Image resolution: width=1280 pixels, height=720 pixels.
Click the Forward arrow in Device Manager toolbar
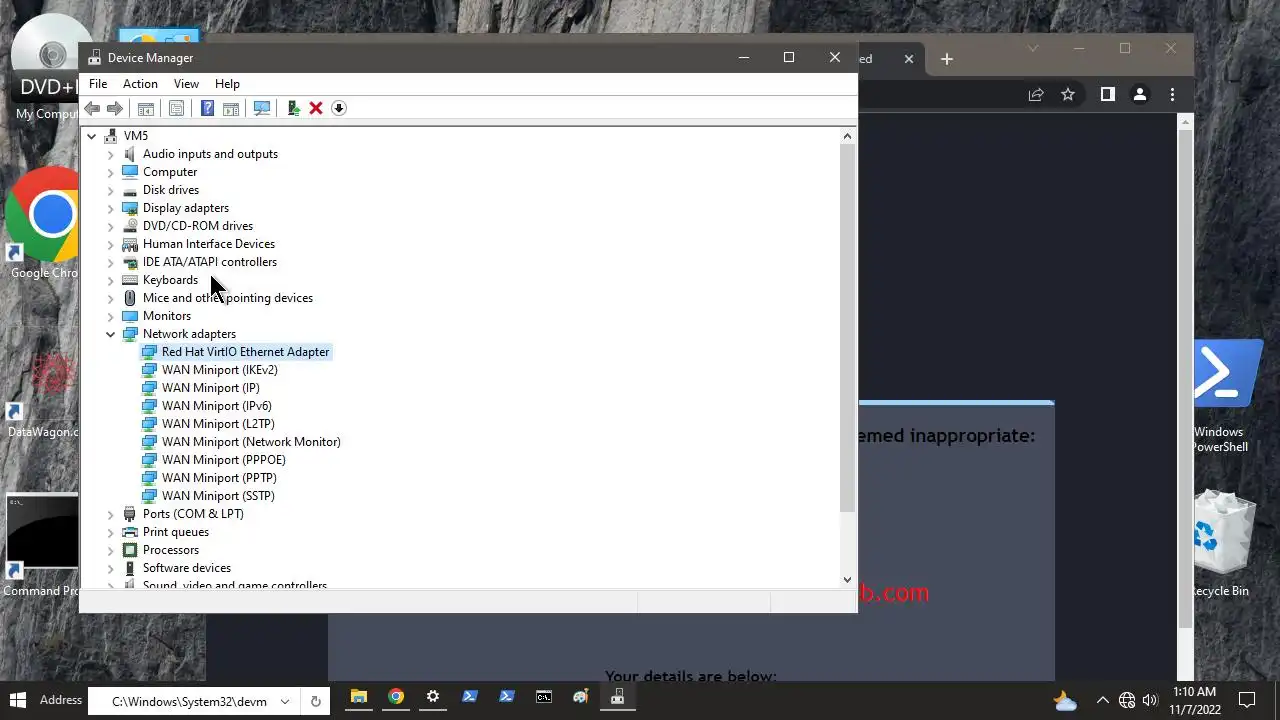[115, 108]
